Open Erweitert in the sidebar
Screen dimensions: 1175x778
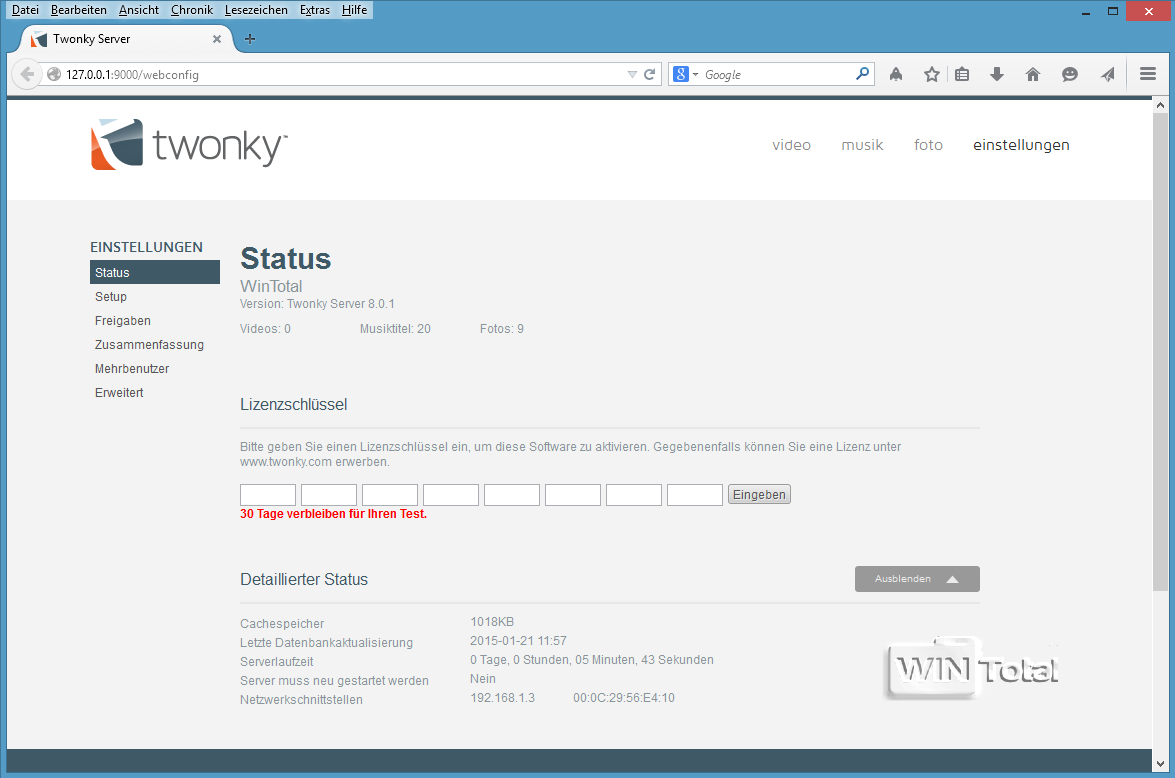pyautogui.click(x=119, y=393)
